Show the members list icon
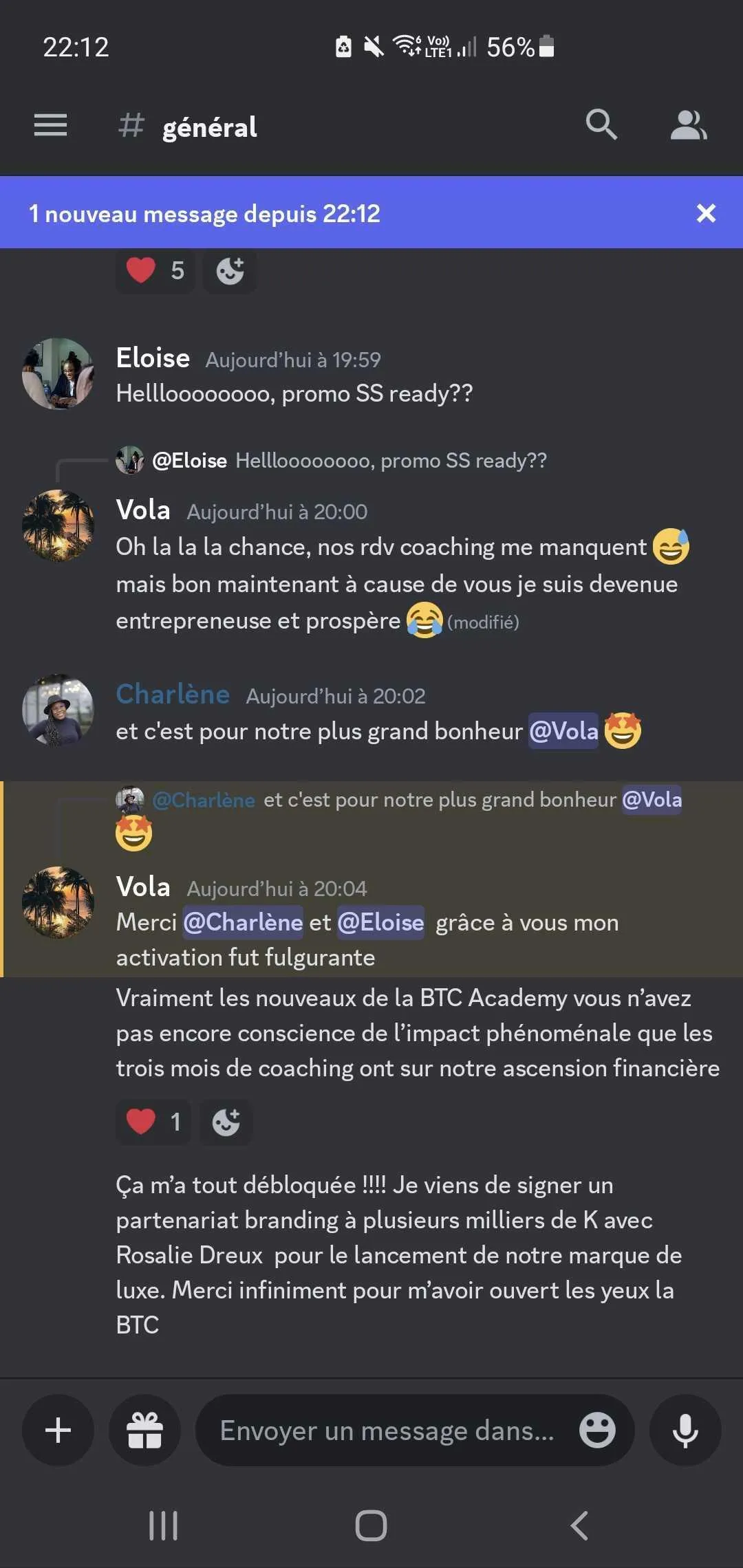This screenshot has height=1568, width=743. 689,125
